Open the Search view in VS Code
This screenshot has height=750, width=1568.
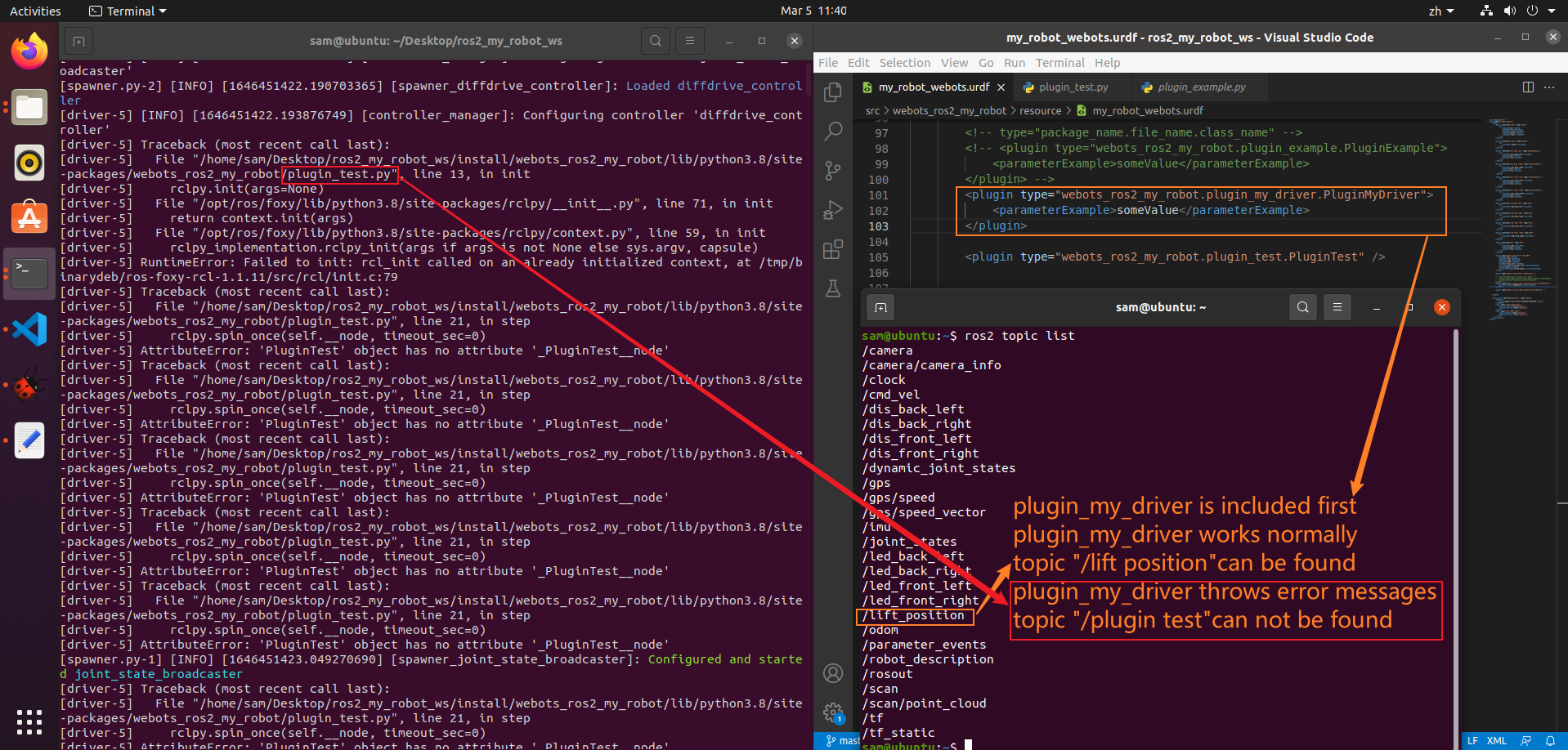(x=832, y=131)
